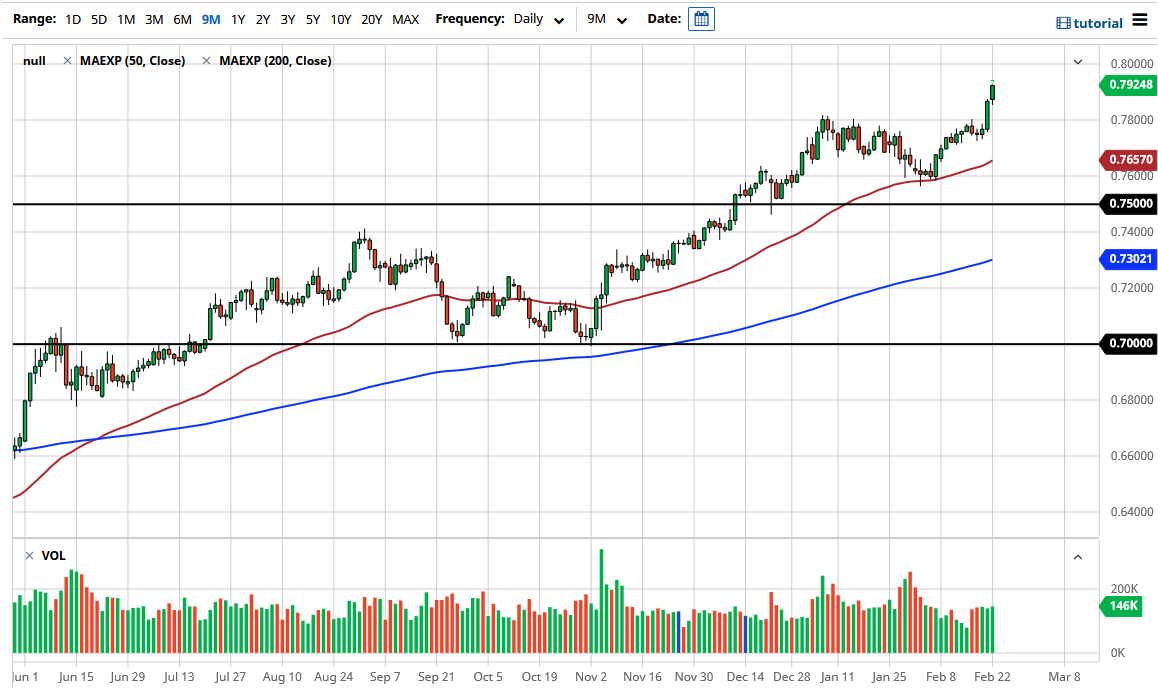Click the green 0.79248 price tag
Screen dimensions: 1158x688
[x=1129, y=86]
